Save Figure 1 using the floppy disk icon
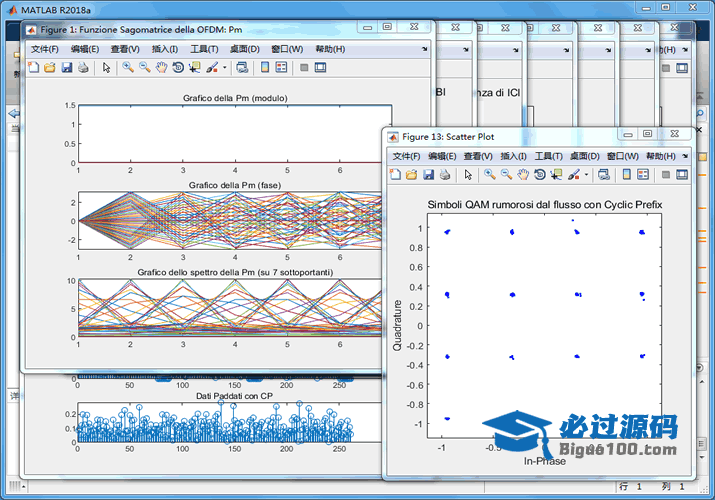 [66, 67]
